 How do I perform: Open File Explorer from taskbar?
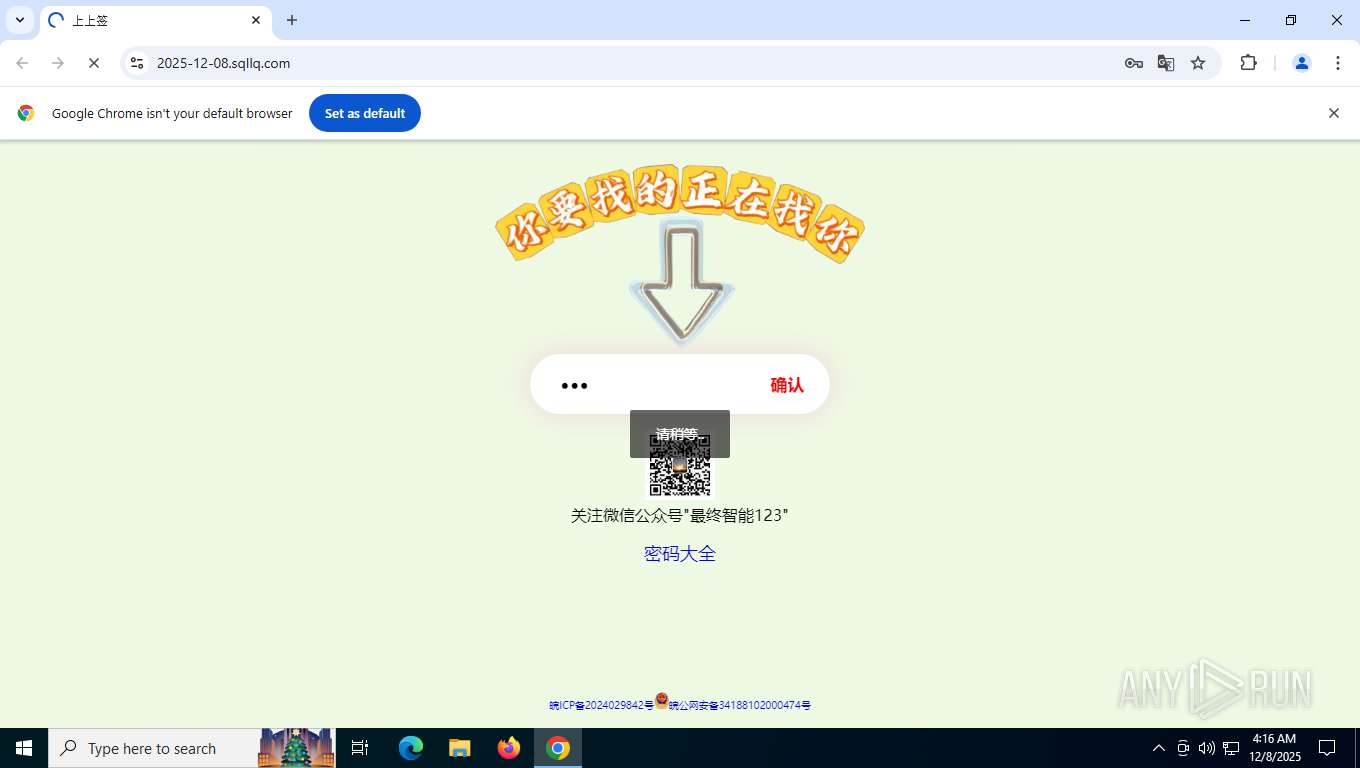tap(460, 748)
